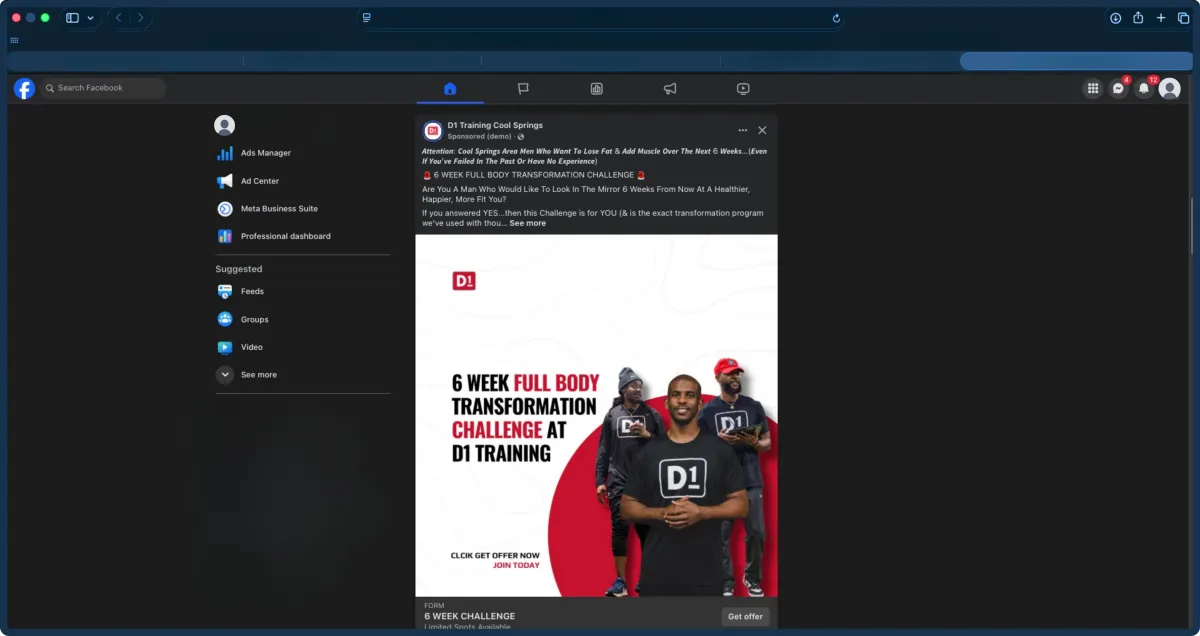Open the Safari favorites grid icon
The width and height of the screenshot is (1200, 636).
(14, 41)
